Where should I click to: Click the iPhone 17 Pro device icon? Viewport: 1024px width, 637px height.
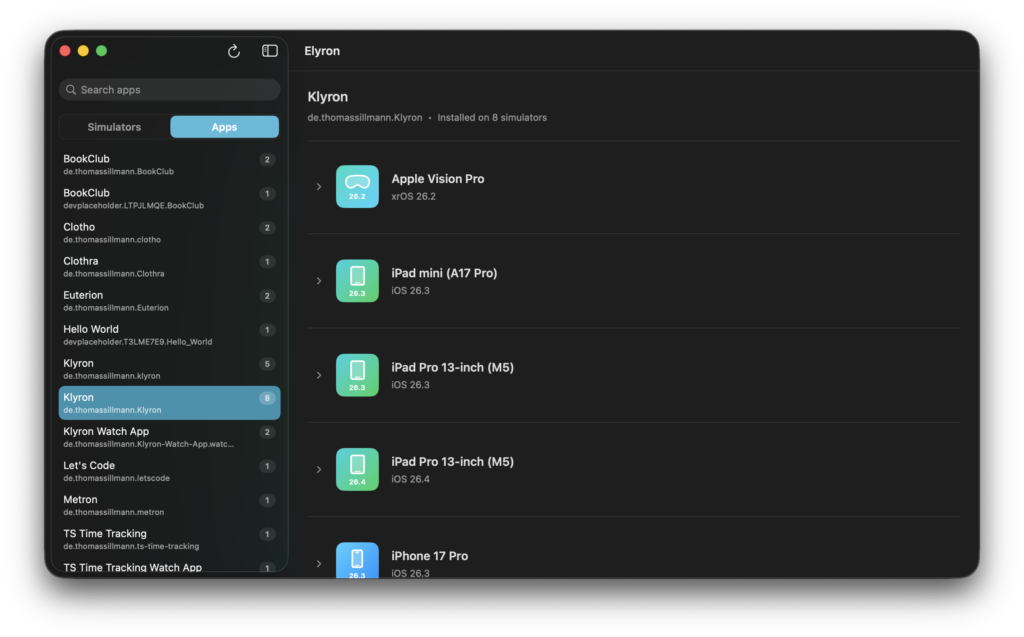[x=357, y=560]
